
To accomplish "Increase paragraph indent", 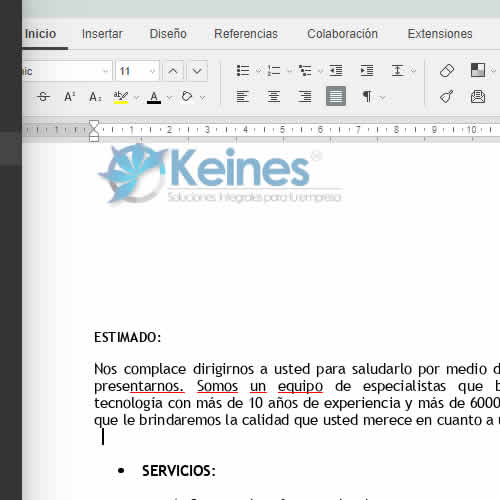I will [x=367, y=71].
